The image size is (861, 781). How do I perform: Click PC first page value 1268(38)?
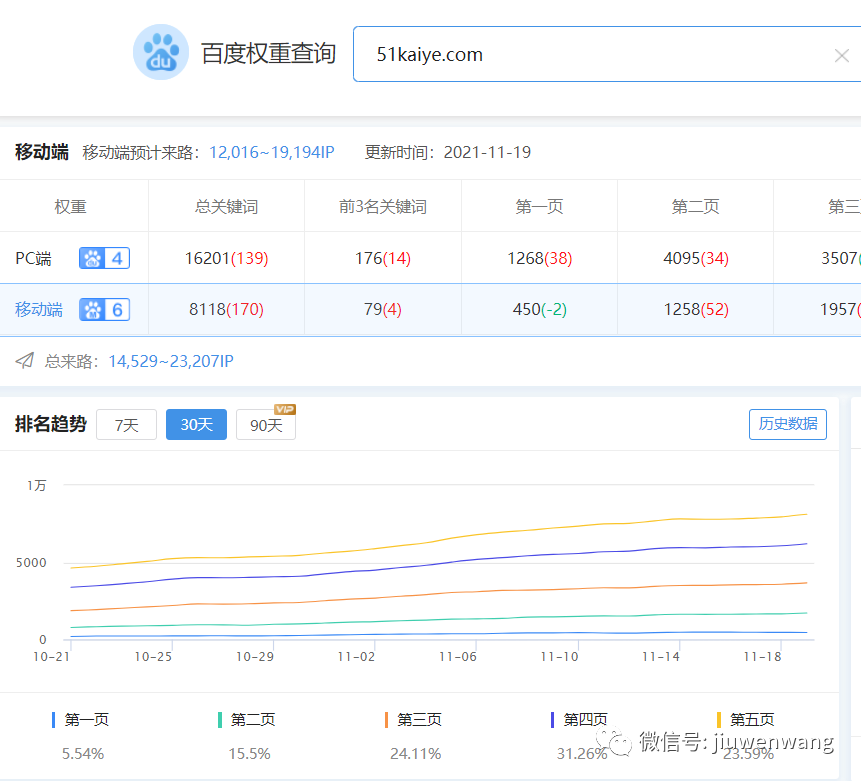(540, 258)
